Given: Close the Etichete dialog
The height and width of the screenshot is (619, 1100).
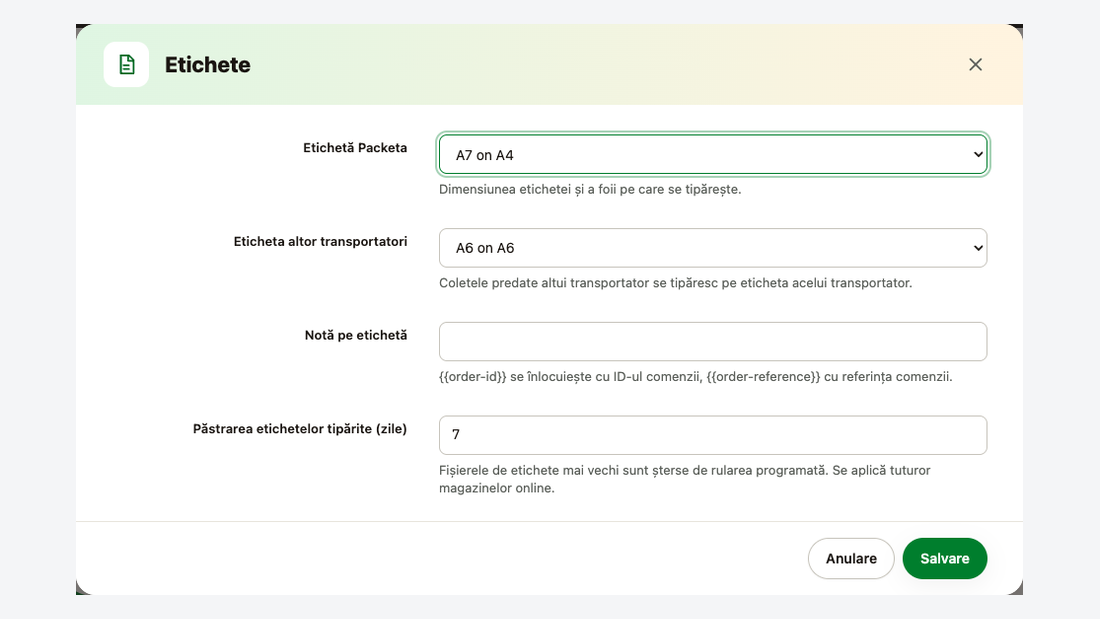Looking at the screenshot, I should pos(975,65).
